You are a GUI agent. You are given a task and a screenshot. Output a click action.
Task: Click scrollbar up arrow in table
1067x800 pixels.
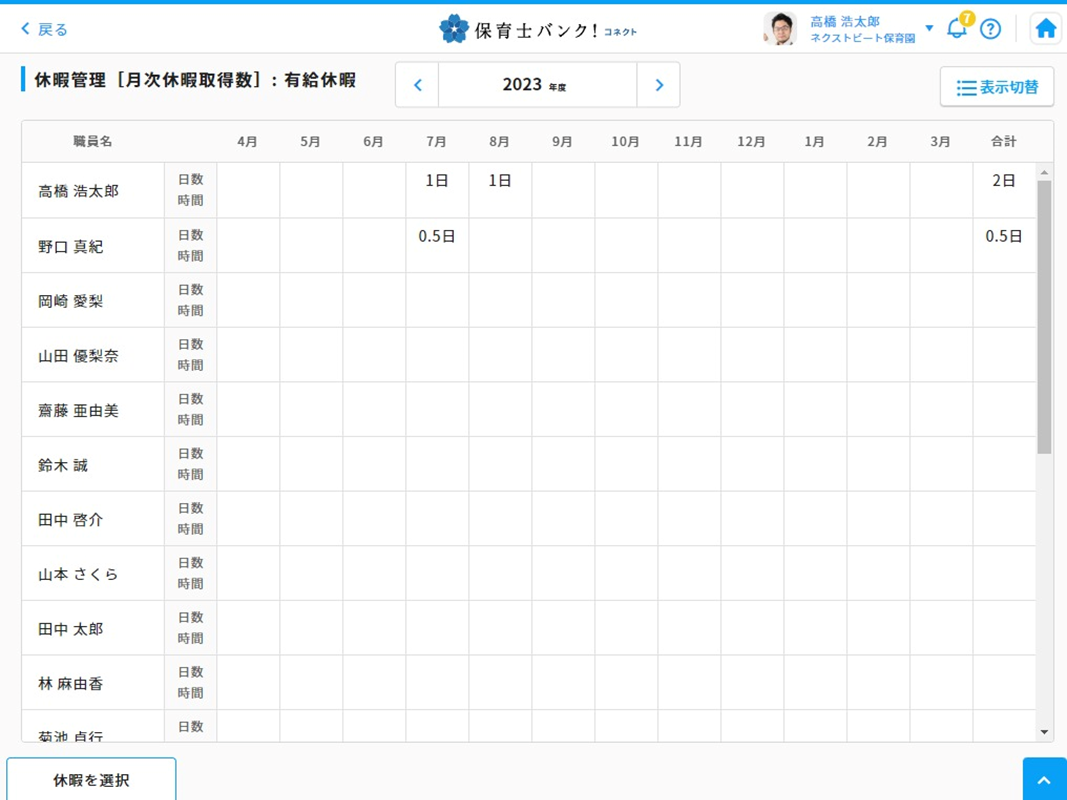tap(1044, 173)
